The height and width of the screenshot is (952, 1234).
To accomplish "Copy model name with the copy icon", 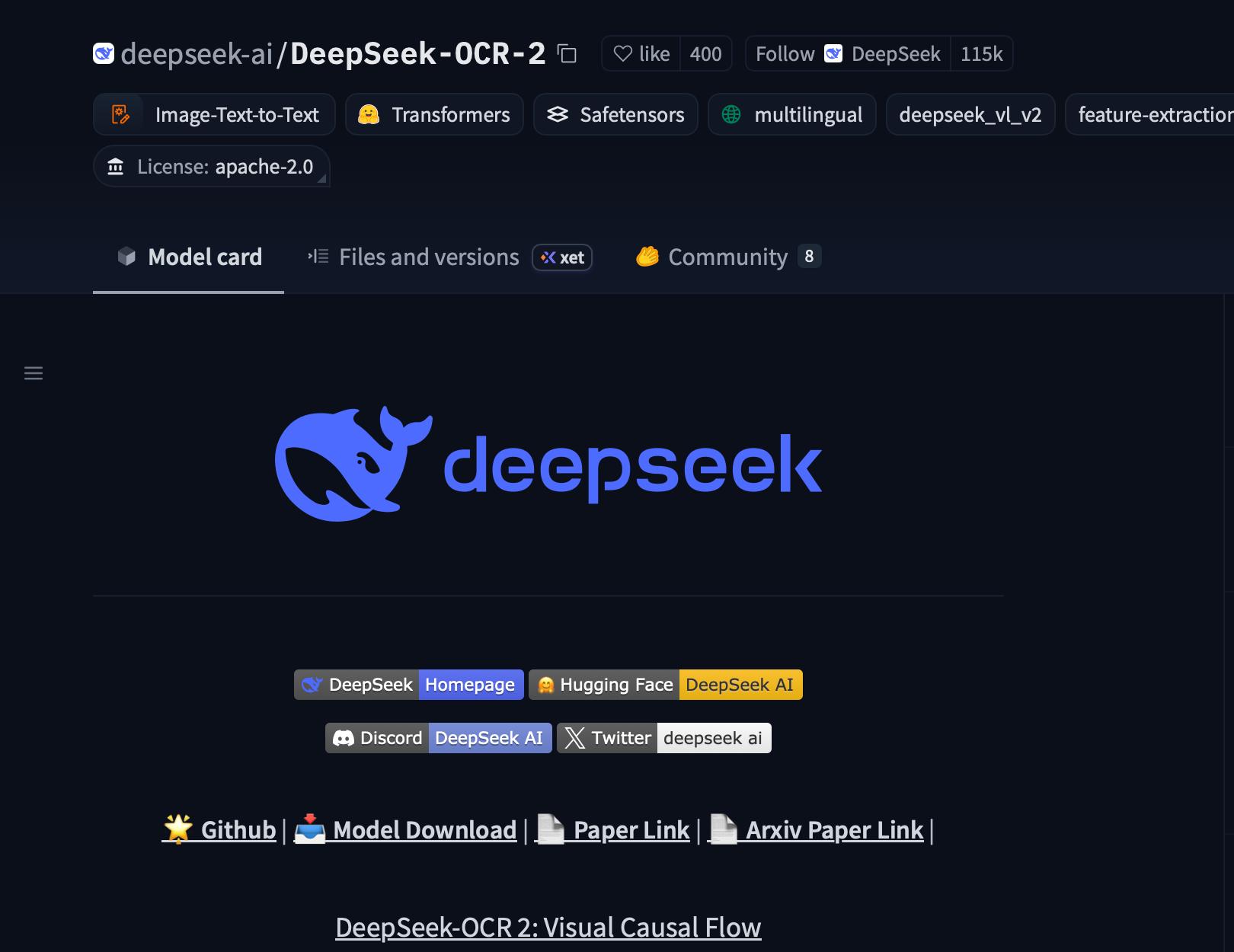I will pyautogui.click(x=567, y=53).
